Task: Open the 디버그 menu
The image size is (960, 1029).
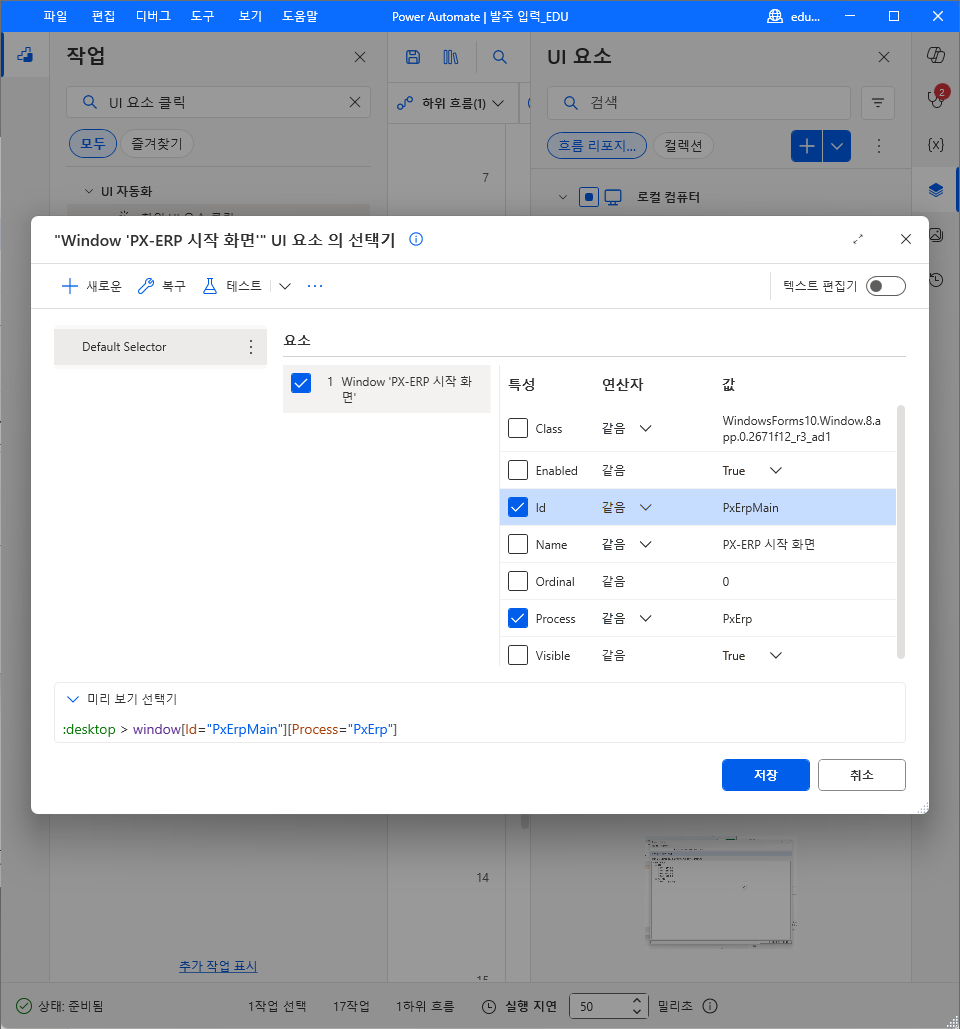Action: [x=153, y=16]
